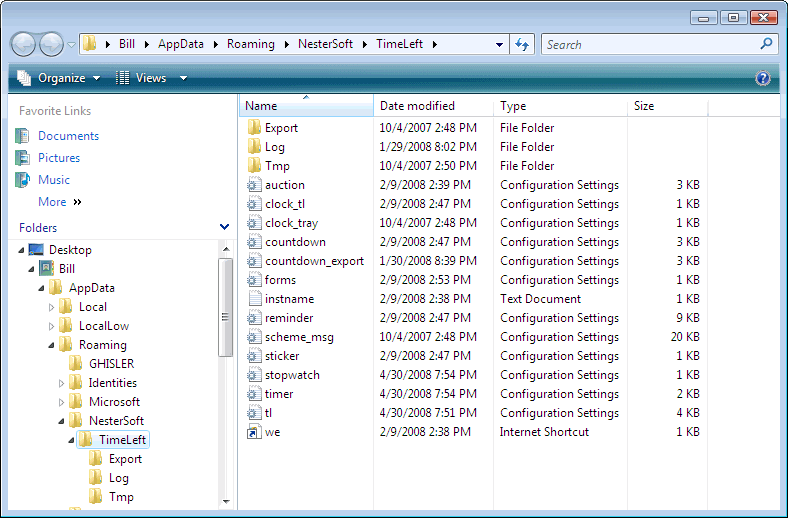Open the address bar history dropdown arrow
This screenshot has height=518, width=788.
(x=499, y=45)
